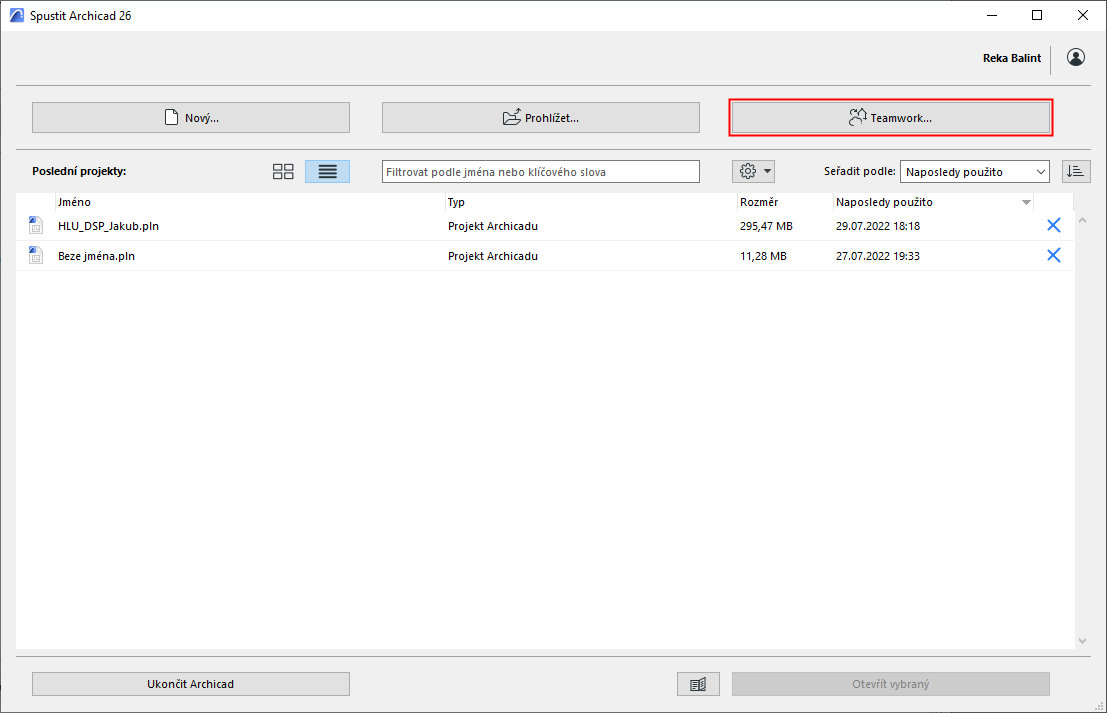The image size is (1107, 713).
Task: Focus the filter by name or keyword field
Action: click(541, 172)
